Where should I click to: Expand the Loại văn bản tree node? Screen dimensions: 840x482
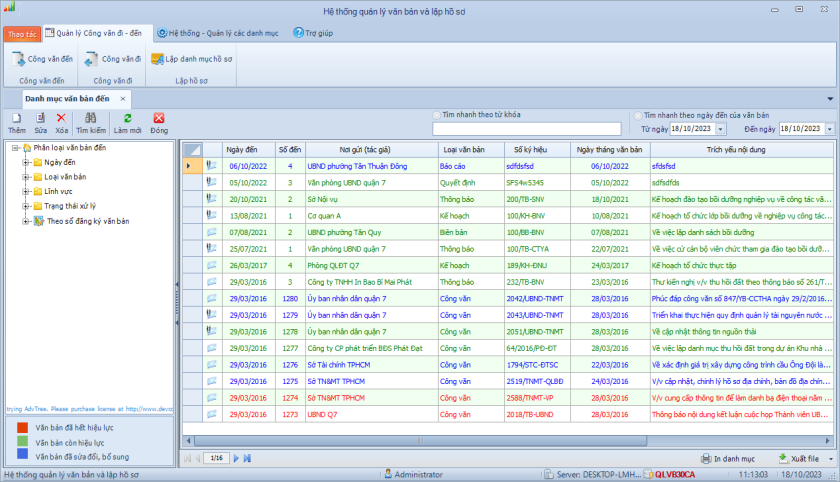pos(26,176)
